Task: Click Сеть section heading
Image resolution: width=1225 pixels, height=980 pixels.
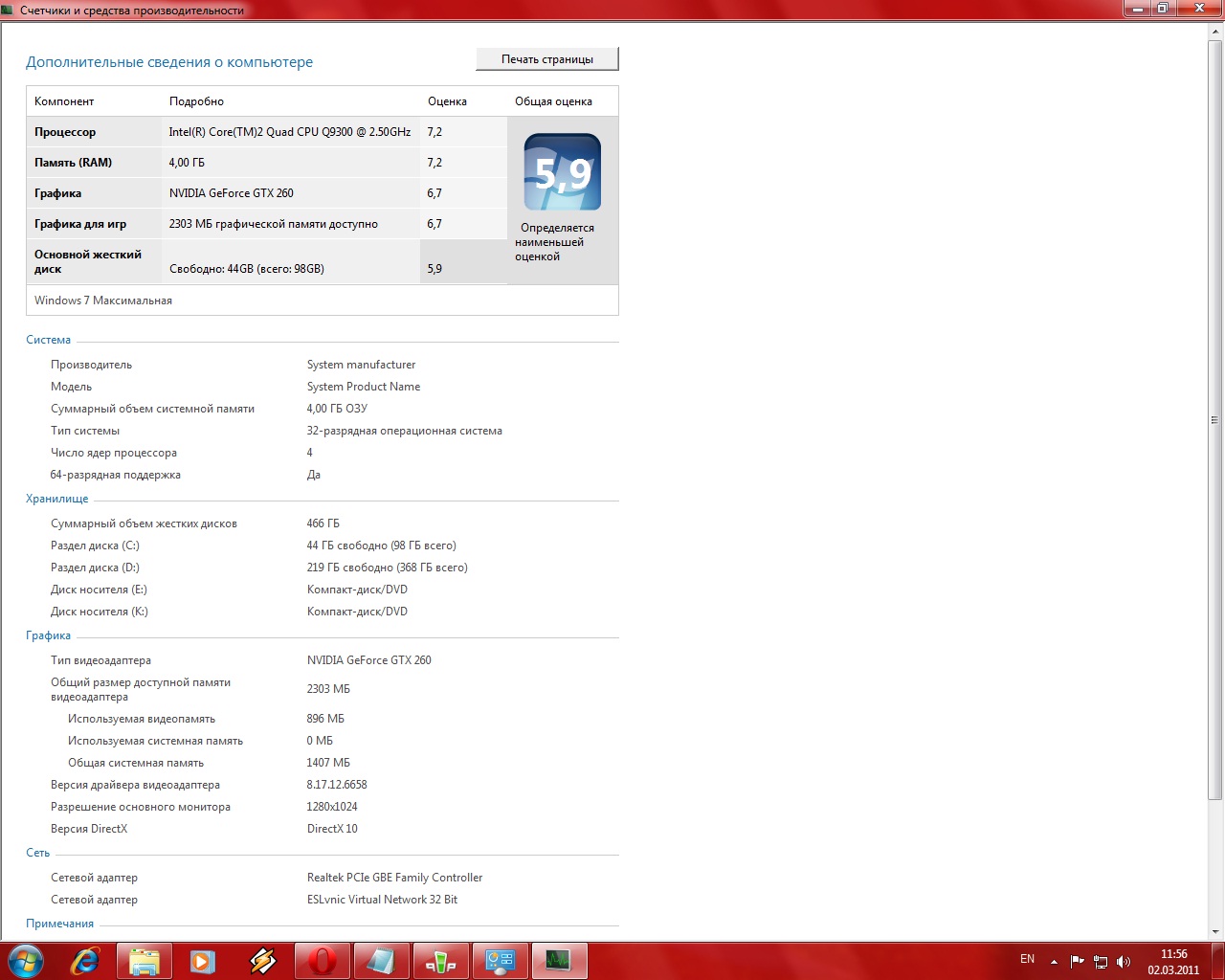Action: (37, 853)
